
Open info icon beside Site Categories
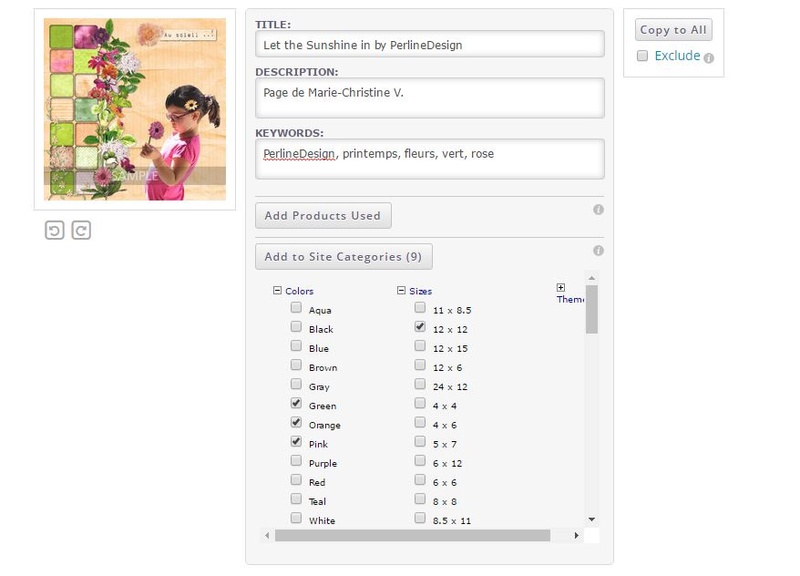pyautogui.click(x=598, y=251)
